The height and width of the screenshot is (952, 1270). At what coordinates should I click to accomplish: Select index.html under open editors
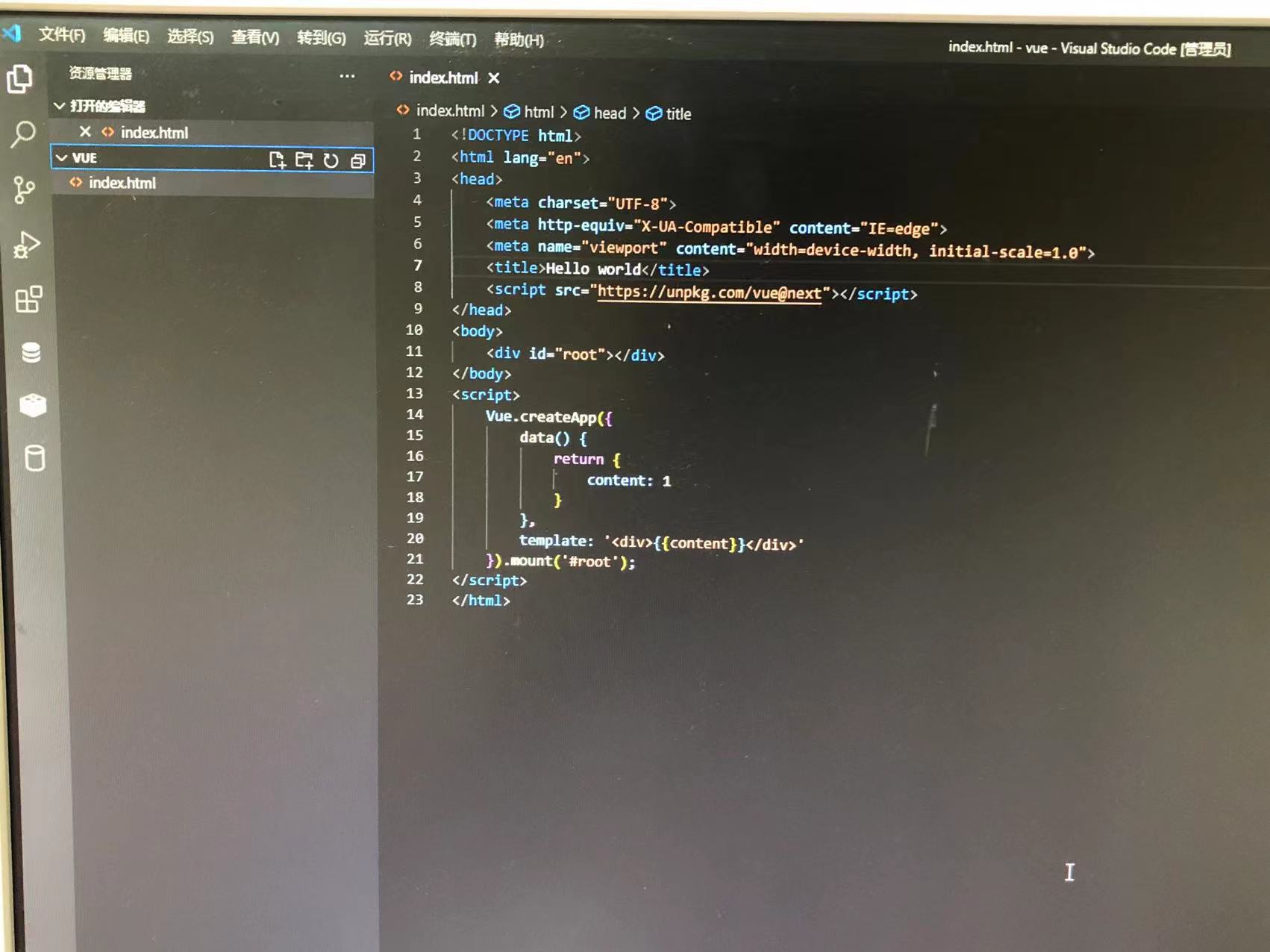tap(154, 133)
